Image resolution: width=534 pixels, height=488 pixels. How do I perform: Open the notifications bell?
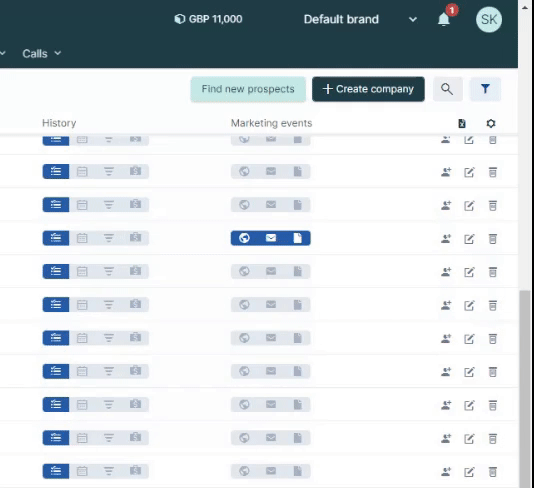443,19
